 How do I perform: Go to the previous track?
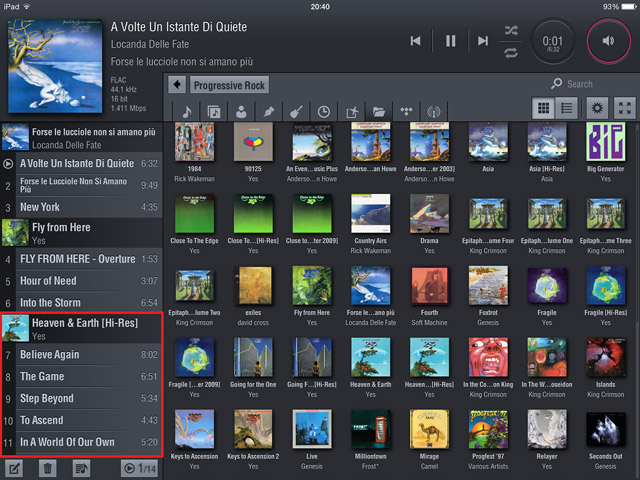[x=416, y=40]
